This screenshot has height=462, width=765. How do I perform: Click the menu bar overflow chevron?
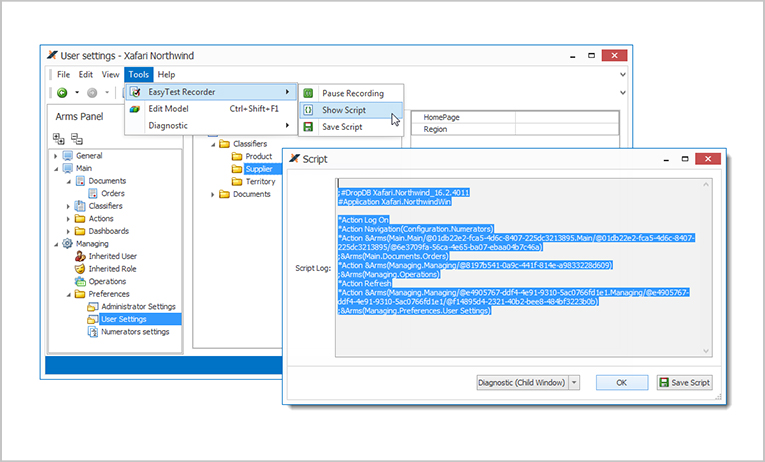623,75
